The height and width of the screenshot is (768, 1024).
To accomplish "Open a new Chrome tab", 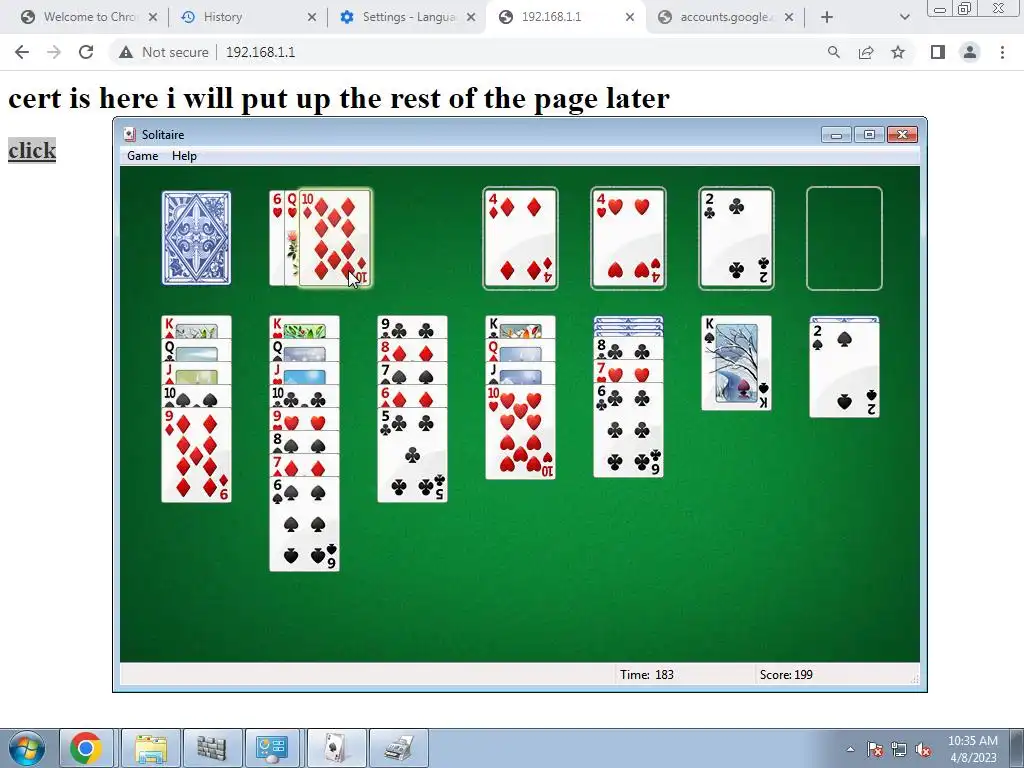I will coord(827,18).
